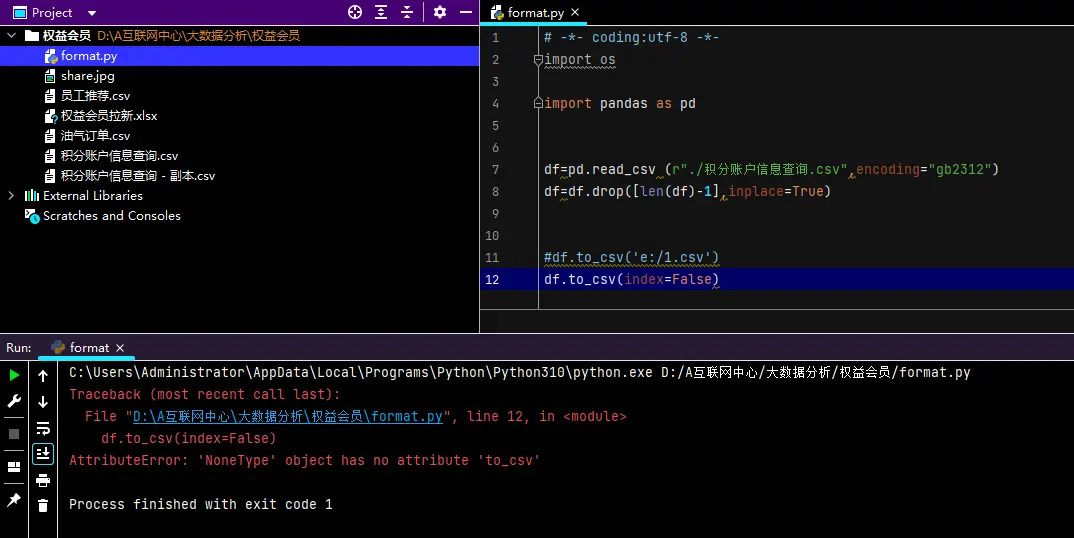This screenshot has height=538, width=1074.
Task: Select format.py in the project tree
Action: [239, 56]
